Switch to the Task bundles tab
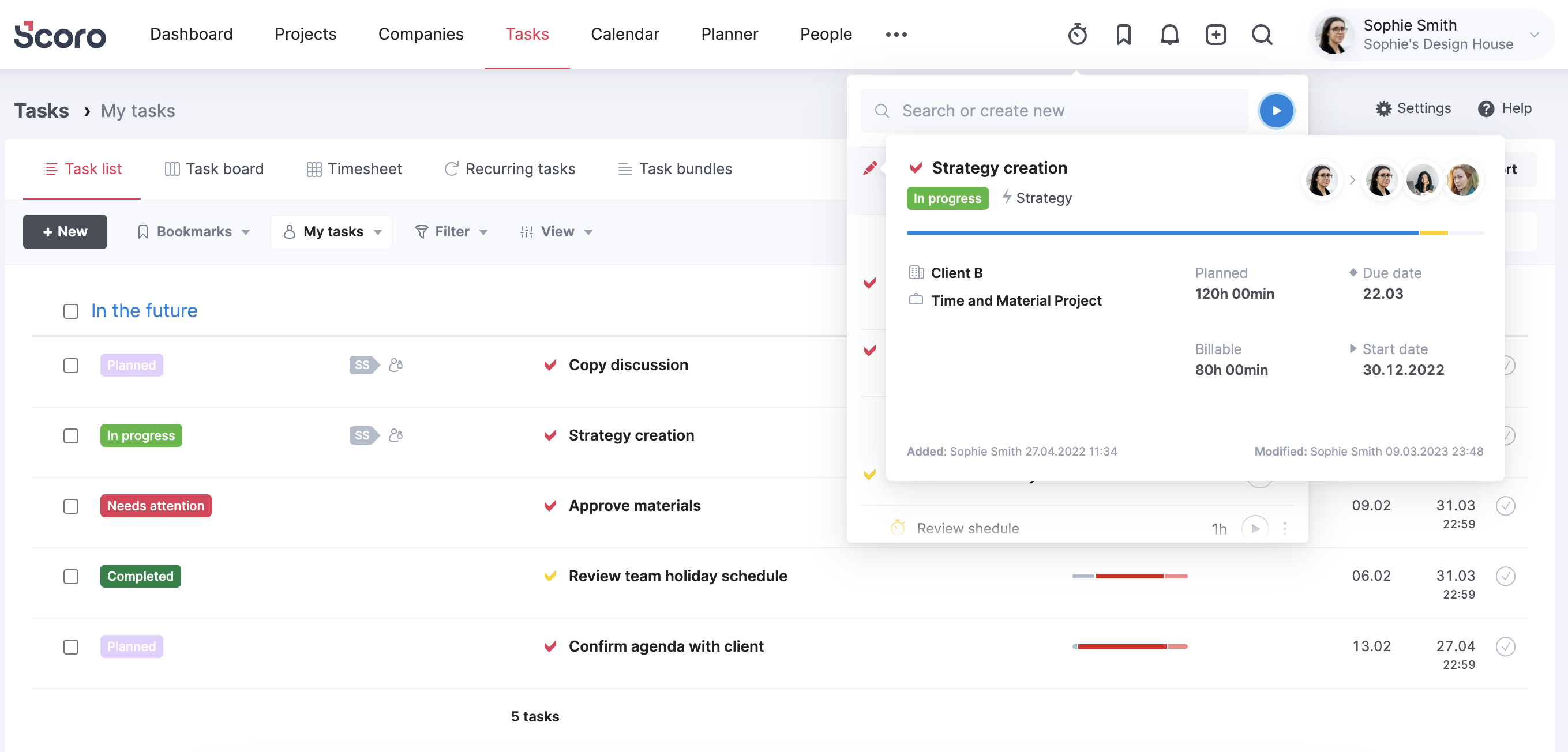The image size is (1568, 752). [x=675, y=169]
